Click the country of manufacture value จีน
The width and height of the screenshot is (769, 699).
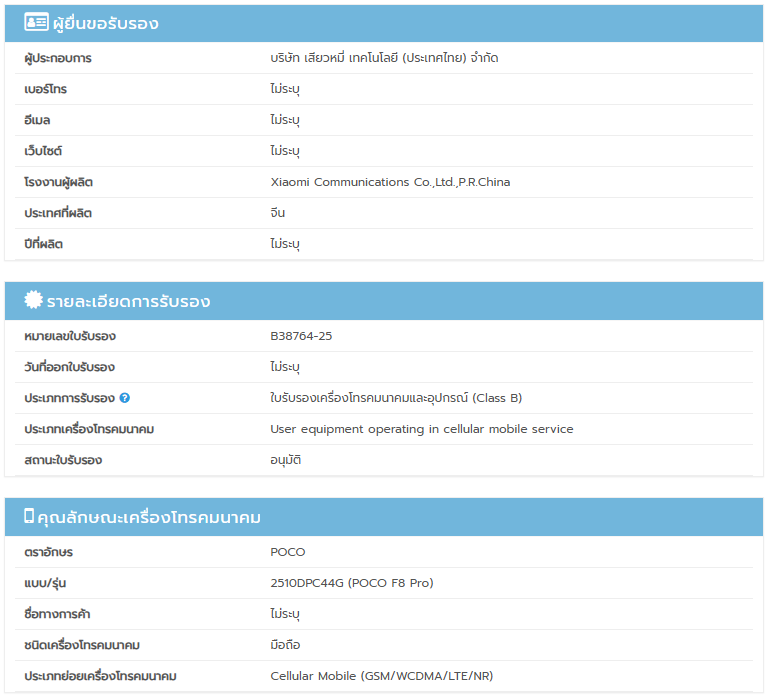coord(278,213)
